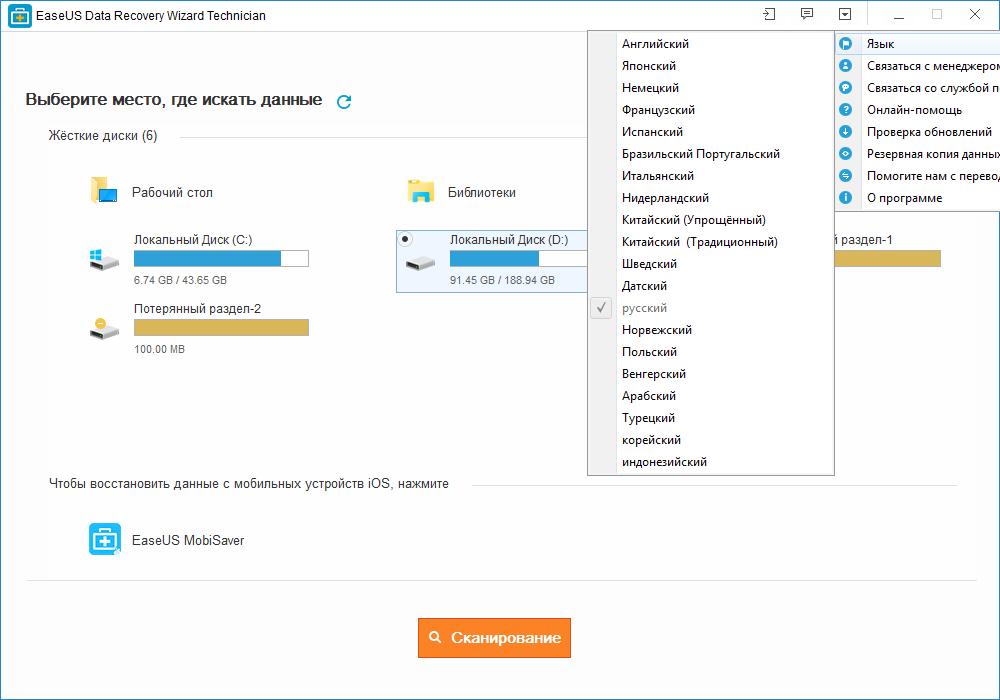1000x700 pixels.
Task: Click the Локальный Диск (D:) usage bar
Action: point(518,258)
